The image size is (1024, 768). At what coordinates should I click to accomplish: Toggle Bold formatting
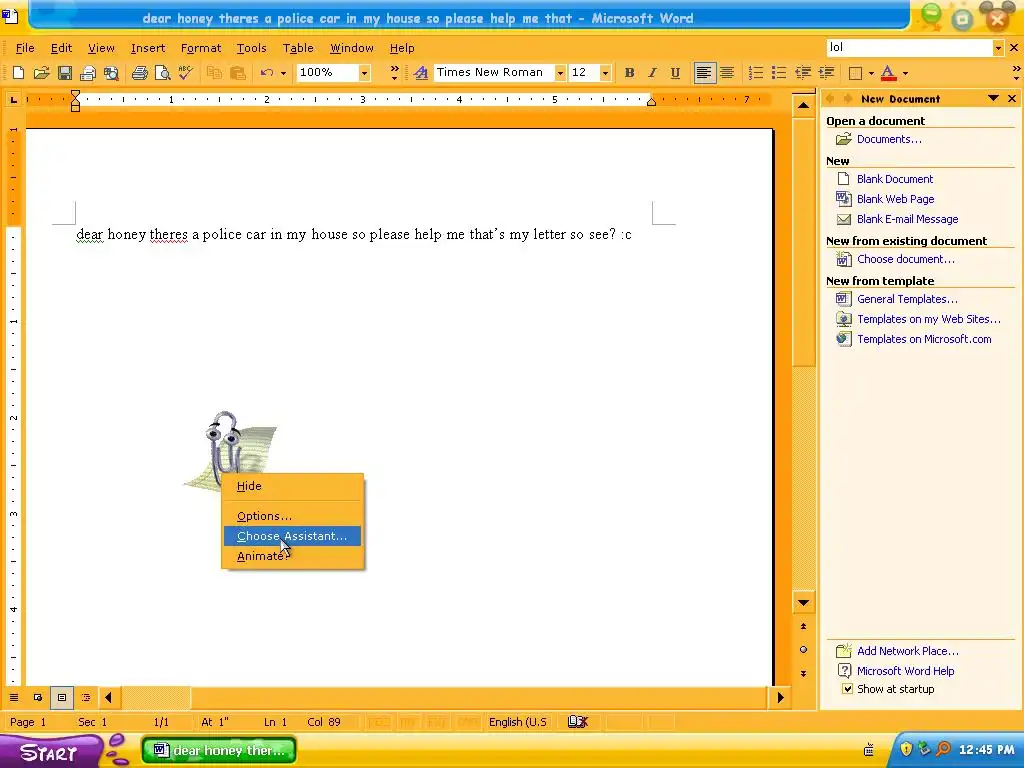(x=630, y=72)
